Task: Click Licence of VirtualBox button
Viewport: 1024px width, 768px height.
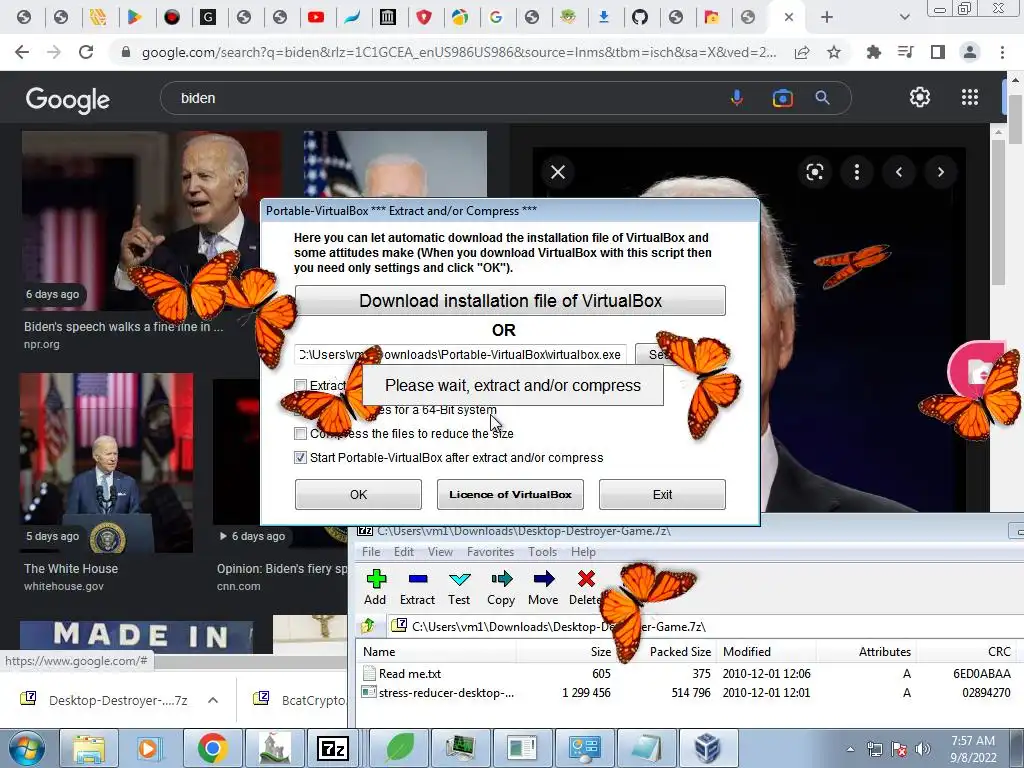Action: [510, 494]
